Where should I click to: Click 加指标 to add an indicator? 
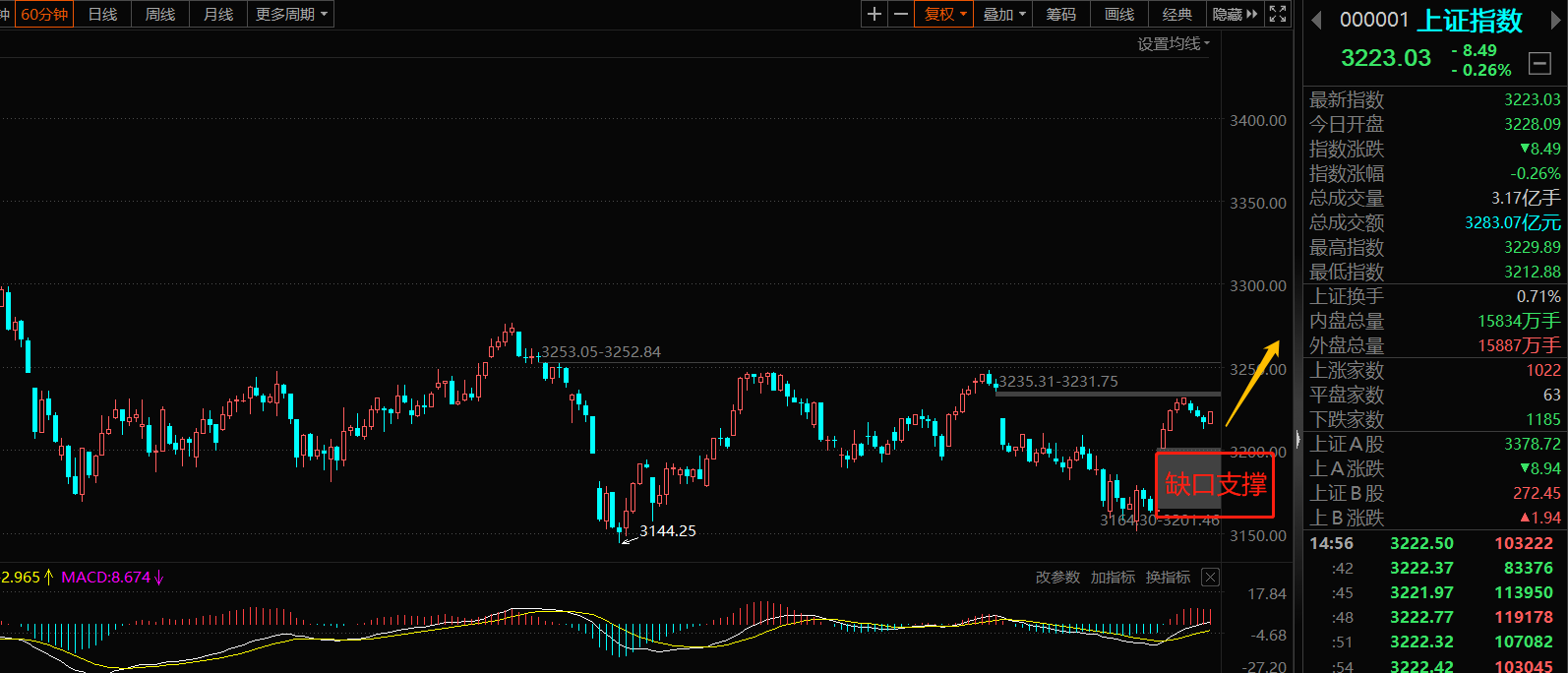1113,578
